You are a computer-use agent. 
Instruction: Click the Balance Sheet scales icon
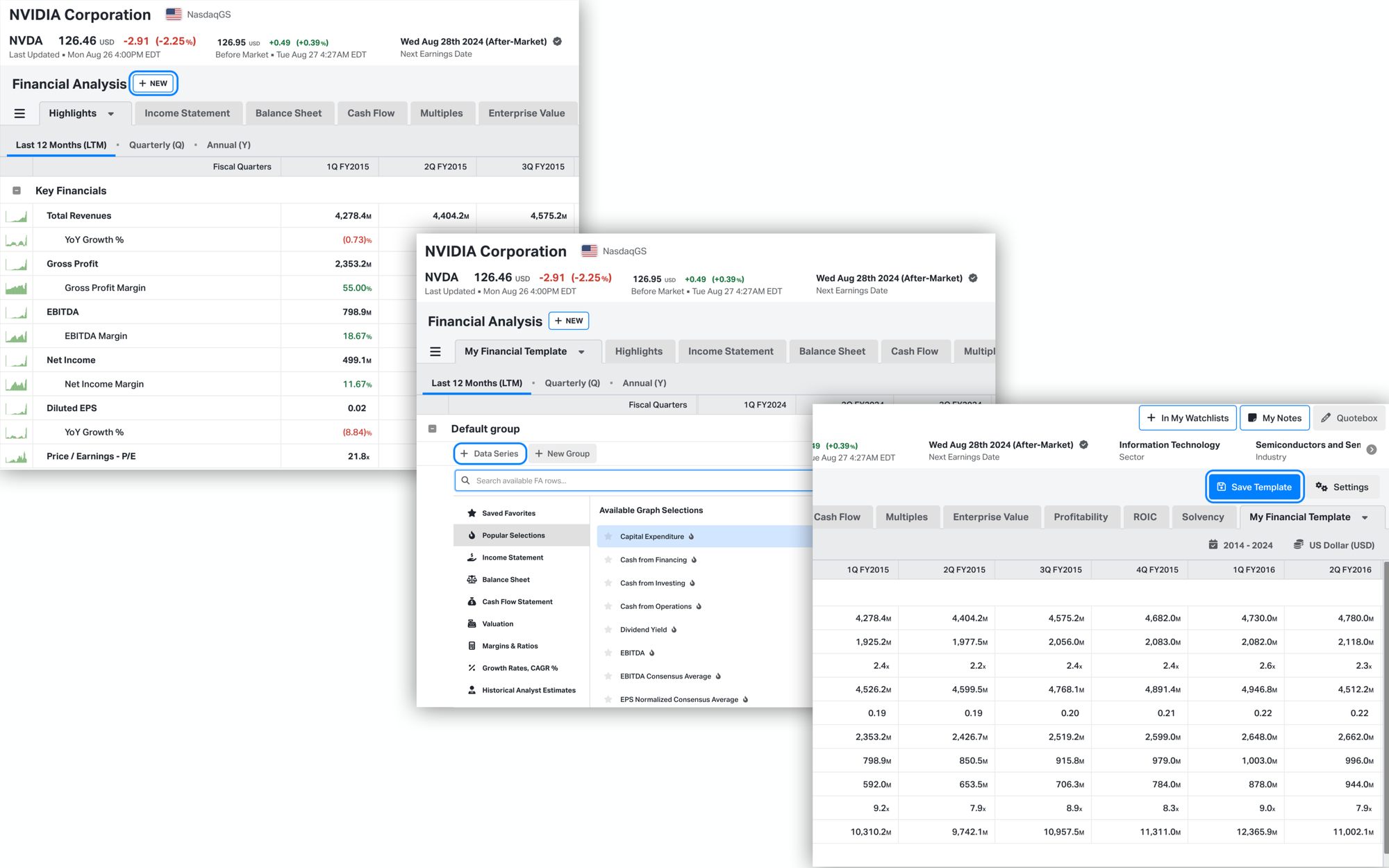tap(471, 579)
